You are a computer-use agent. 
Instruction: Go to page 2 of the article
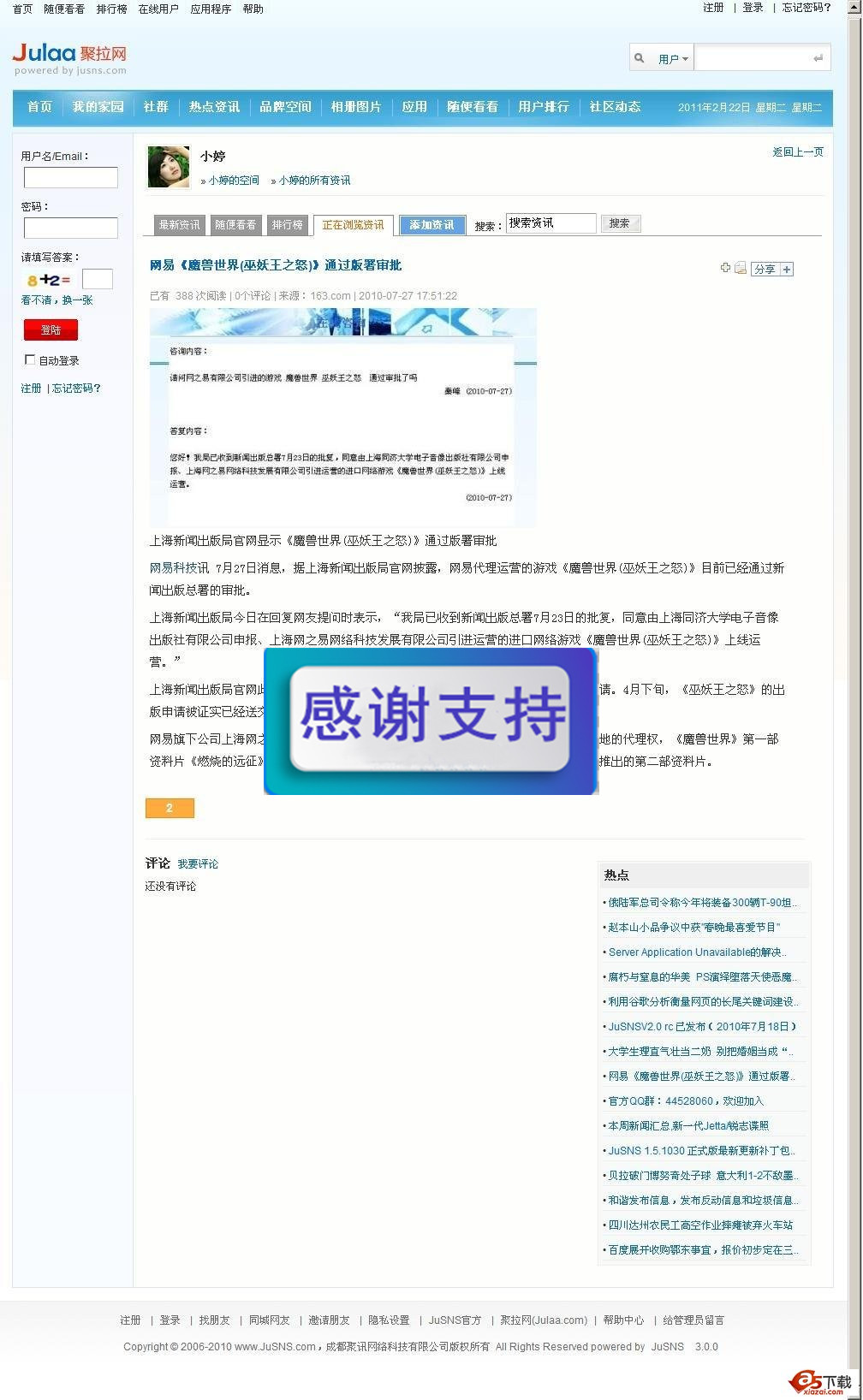(170, 808)
